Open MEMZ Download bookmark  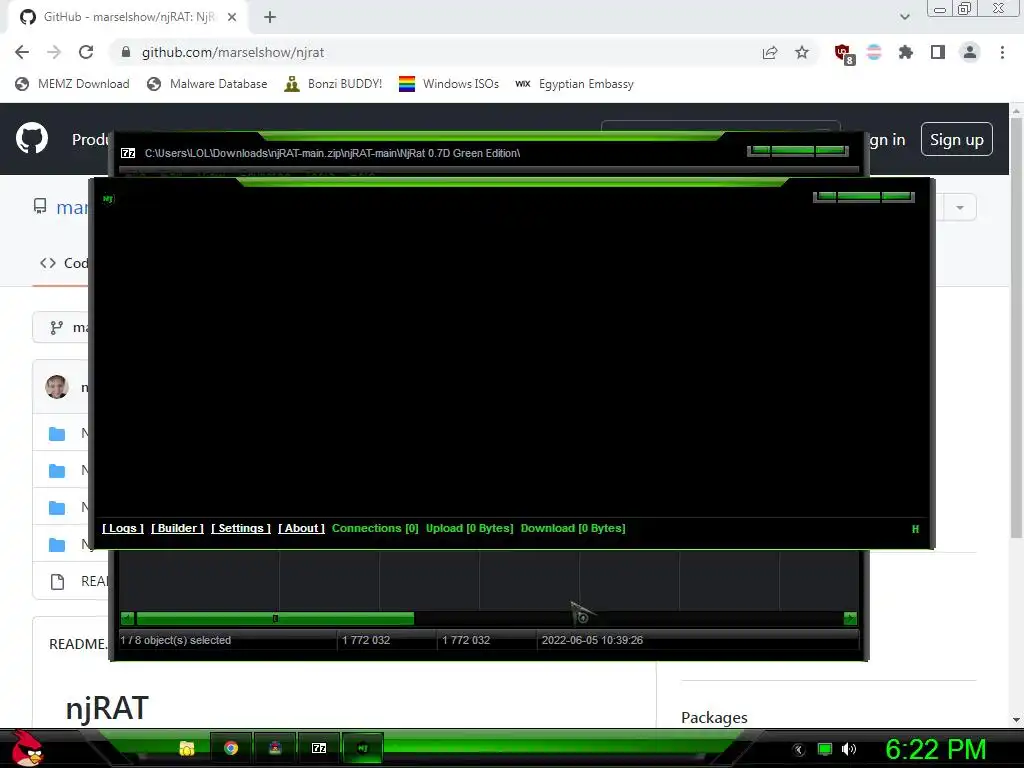72,84
